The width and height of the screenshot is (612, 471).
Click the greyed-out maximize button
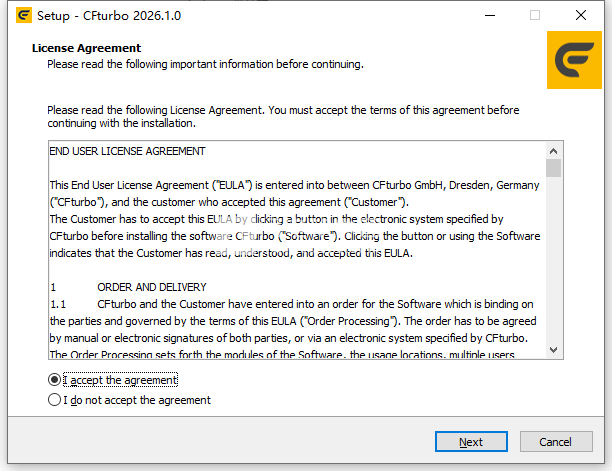click(x=534, y=16)
